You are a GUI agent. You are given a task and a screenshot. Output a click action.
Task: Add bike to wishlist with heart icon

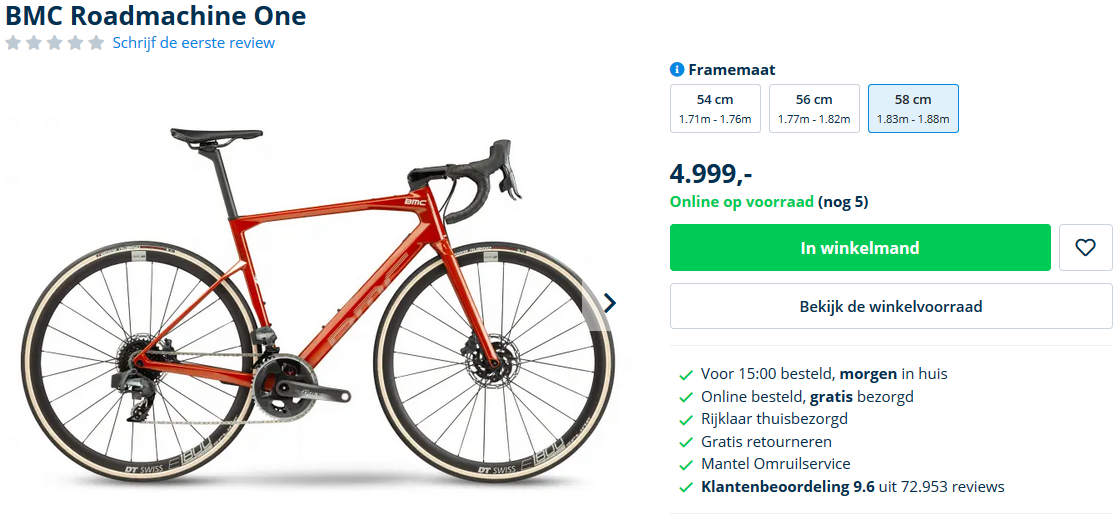(x=1085, y=248)
